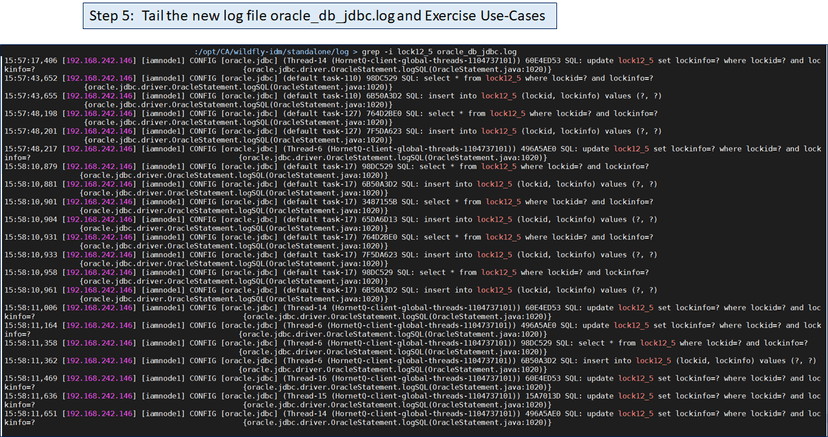Select the 15:58:11,164 log entry timestamp
The height and width of the screenshot is (437, 828).
coord(29,324)
